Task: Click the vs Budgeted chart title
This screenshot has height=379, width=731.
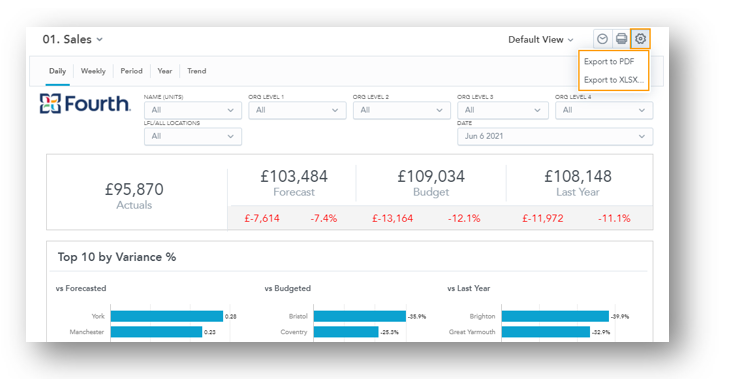Action: point(287,288)
